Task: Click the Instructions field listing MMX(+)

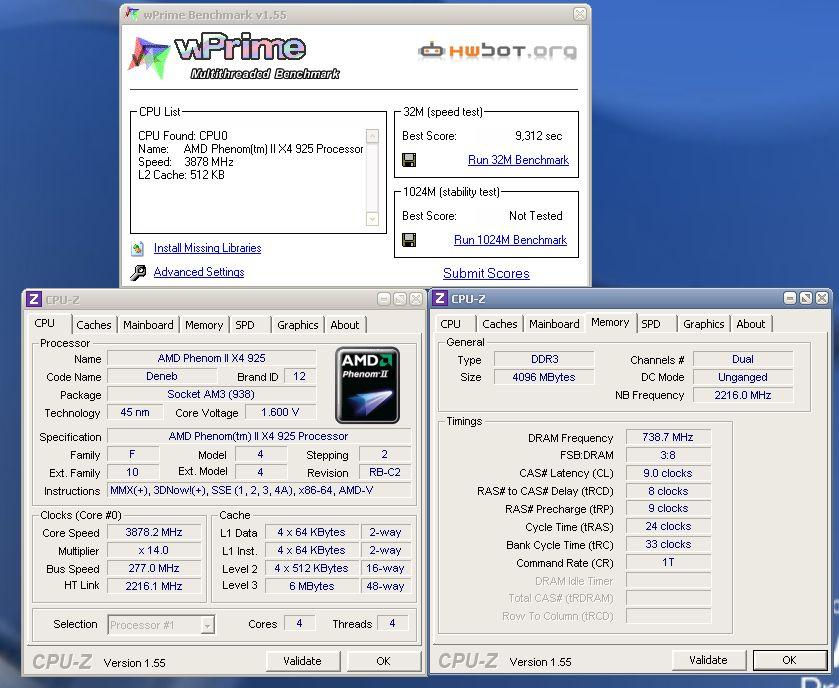Action: click(x=259, y=491)
